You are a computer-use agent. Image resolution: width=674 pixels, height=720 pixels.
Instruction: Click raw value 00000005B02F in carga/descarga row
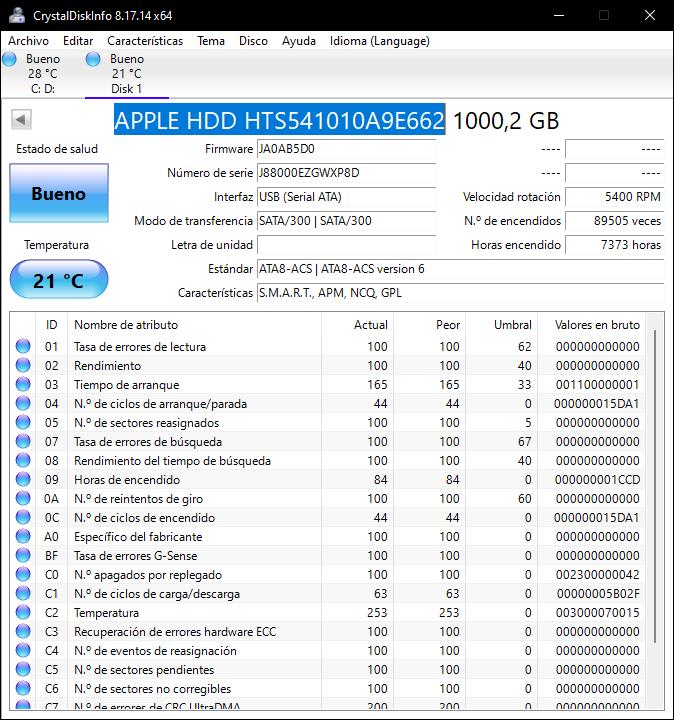[598, 593]
